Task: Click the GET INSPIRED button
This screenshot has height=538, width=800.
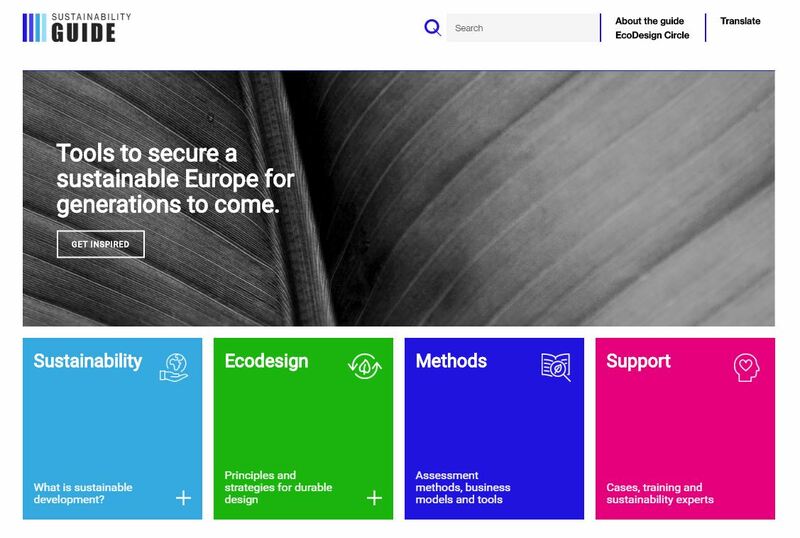Action: pos(101,244)
